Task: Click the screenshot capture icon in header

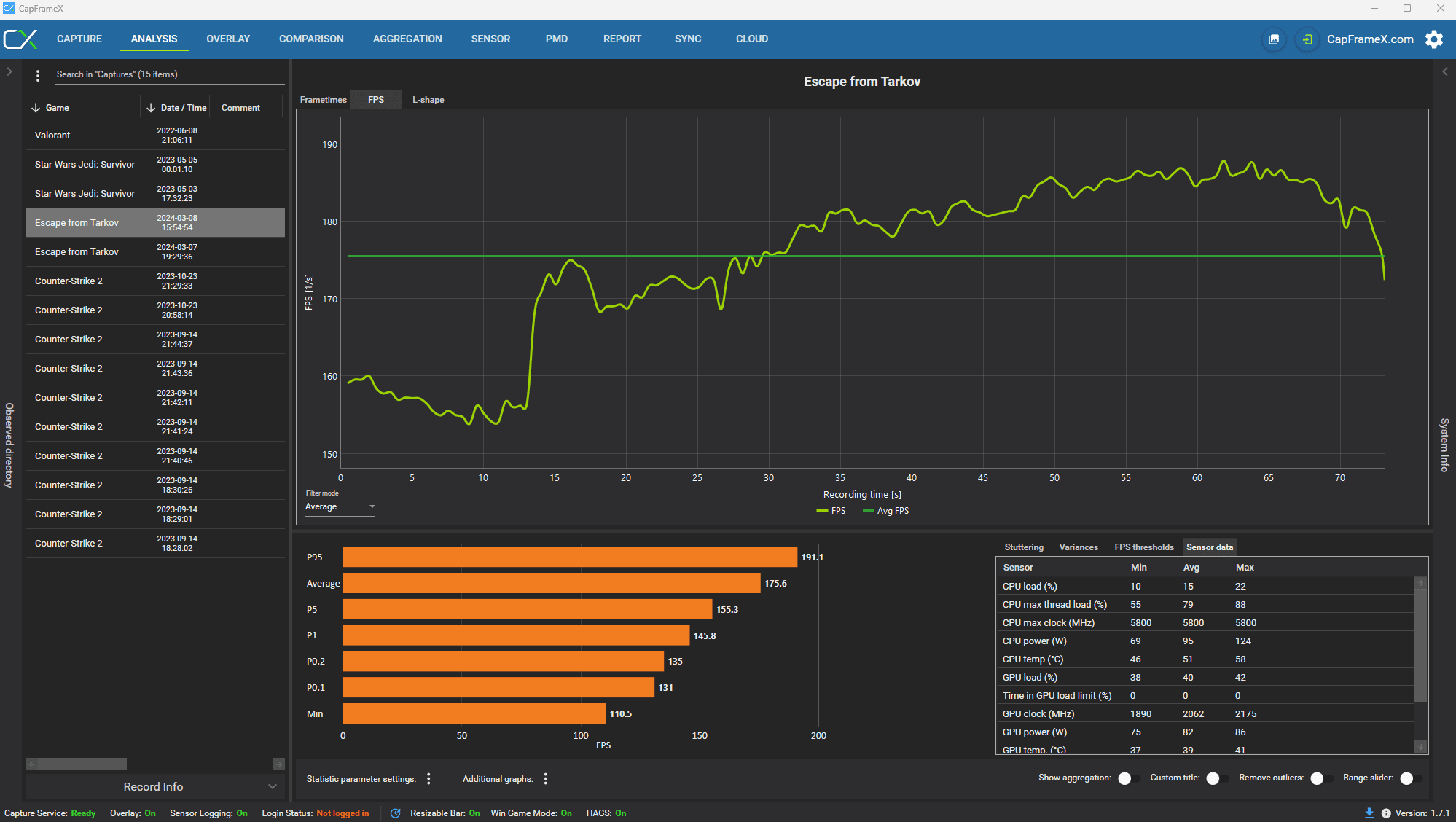Action: pyautogui.click(x=1273, y=39)
